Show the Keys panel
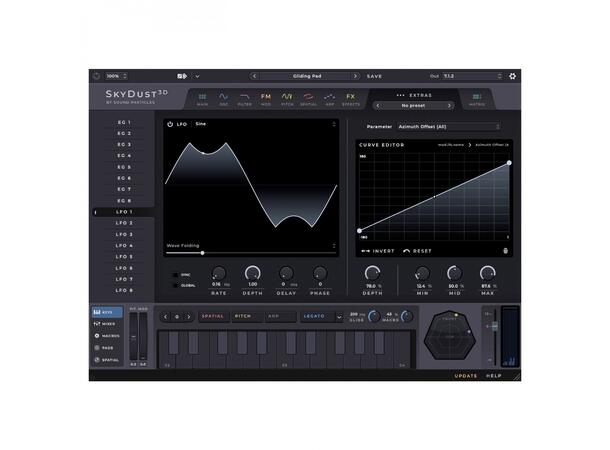The height and width of the screenshot is (450, 610). [107, 312]
